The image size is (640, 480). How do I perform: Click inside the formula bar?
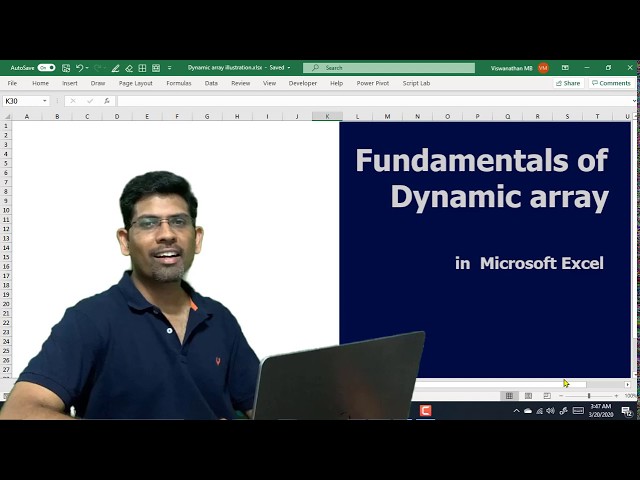coord(373,101)
